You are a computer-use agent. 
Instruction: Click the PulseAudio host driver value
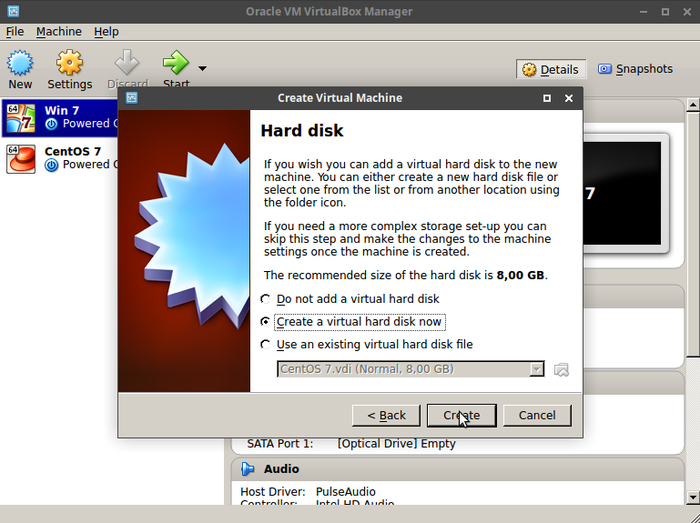(x=346, y=492)
